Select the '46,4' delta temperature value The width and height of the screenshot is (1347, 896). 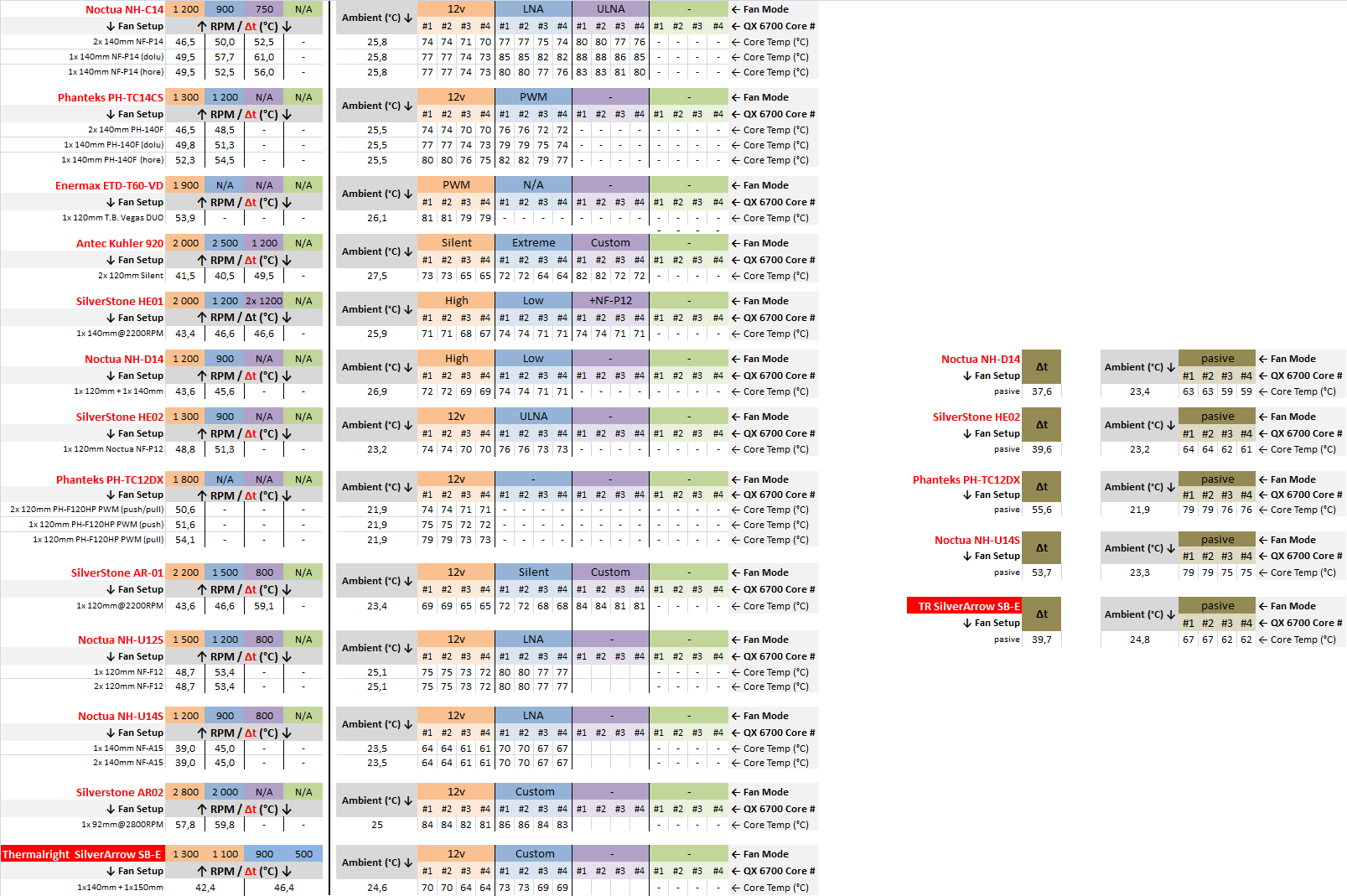(284, 888)
